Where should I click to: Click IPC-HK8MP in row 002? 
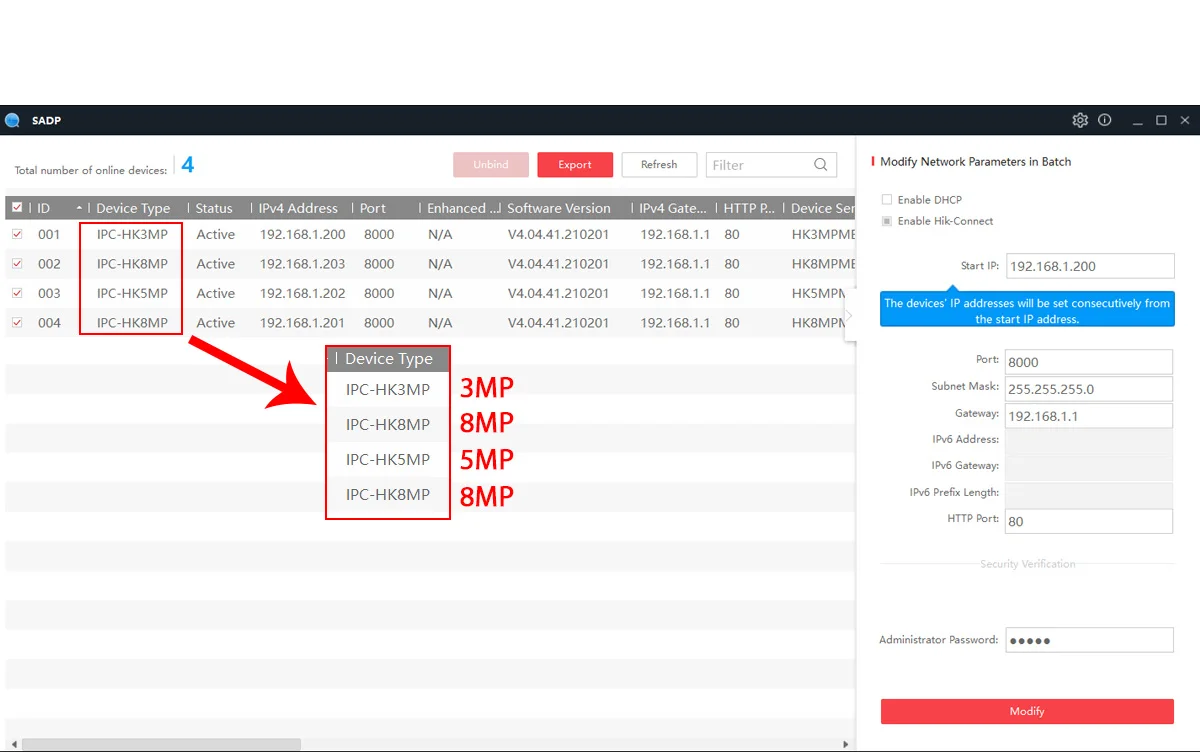132,264
